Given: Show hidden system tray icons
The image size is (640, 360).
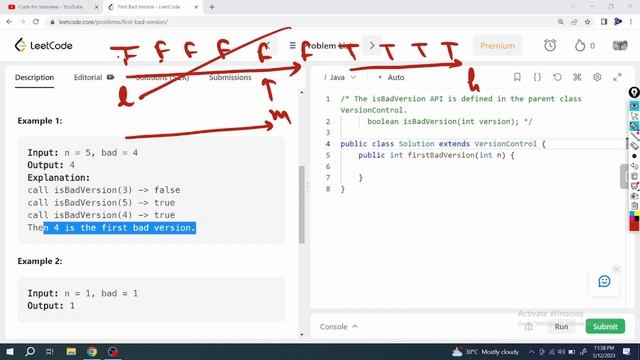Looking at the screenshot, I should tap(531, 352).
